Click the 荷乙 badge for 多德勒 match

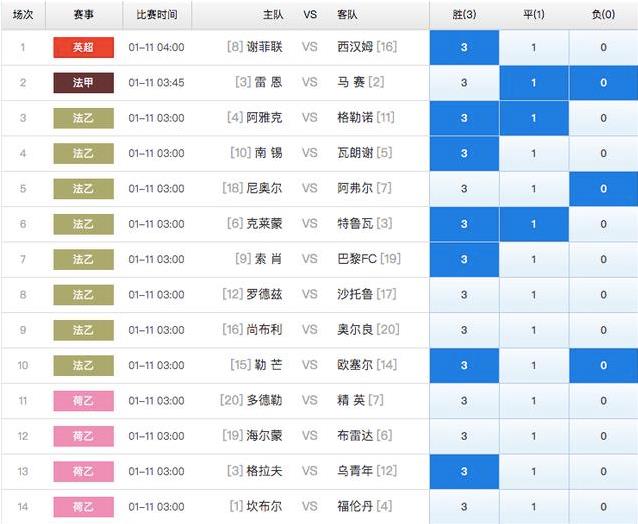pyautogui.click(x=83, y=401)
